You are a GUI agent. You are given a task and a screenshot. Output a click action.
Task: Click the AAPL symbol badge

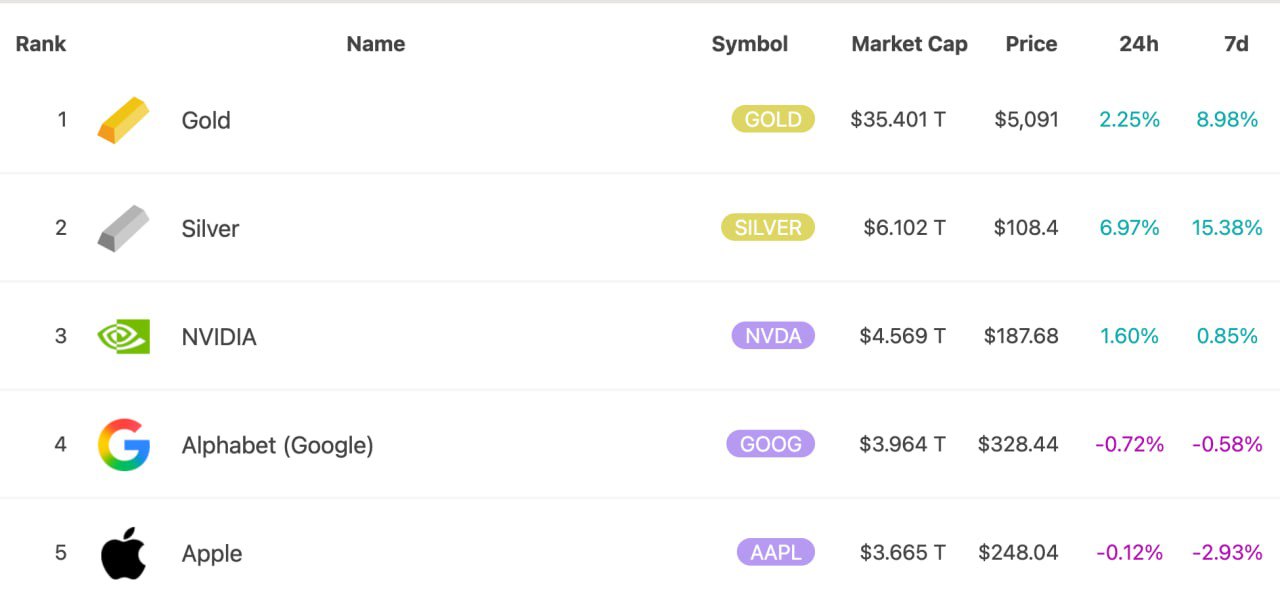pyautogui.click(x=775, y=552)
